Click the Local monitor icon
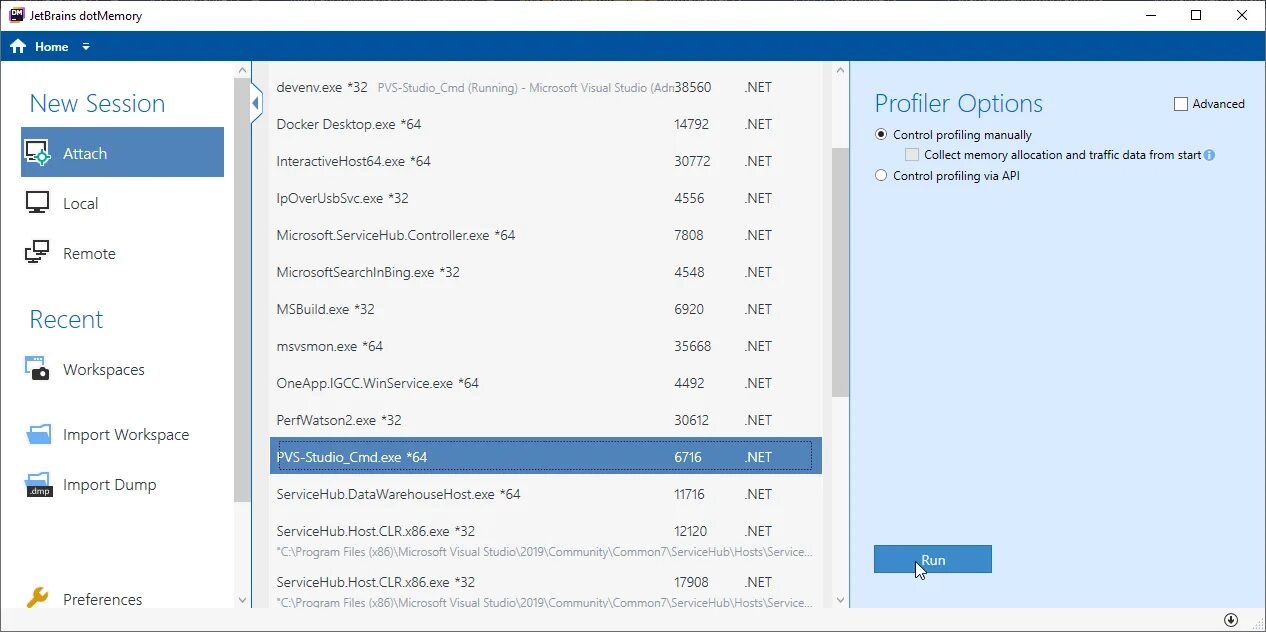 pos(37,203)
